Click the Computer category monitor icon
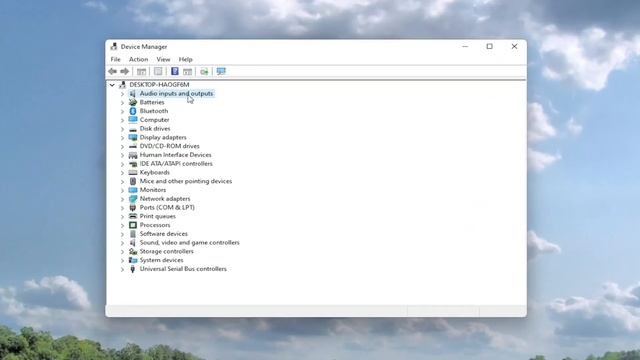The width and height of the screenshot is (640, 360). click(133, 120)
